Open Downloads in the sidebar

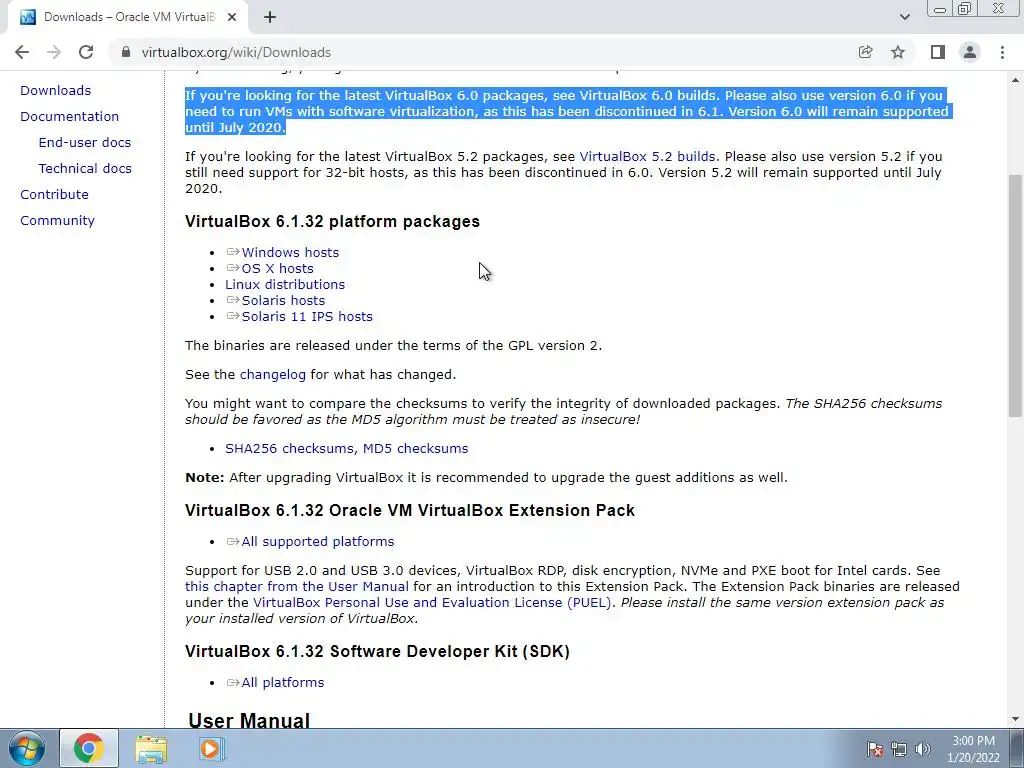56,90
